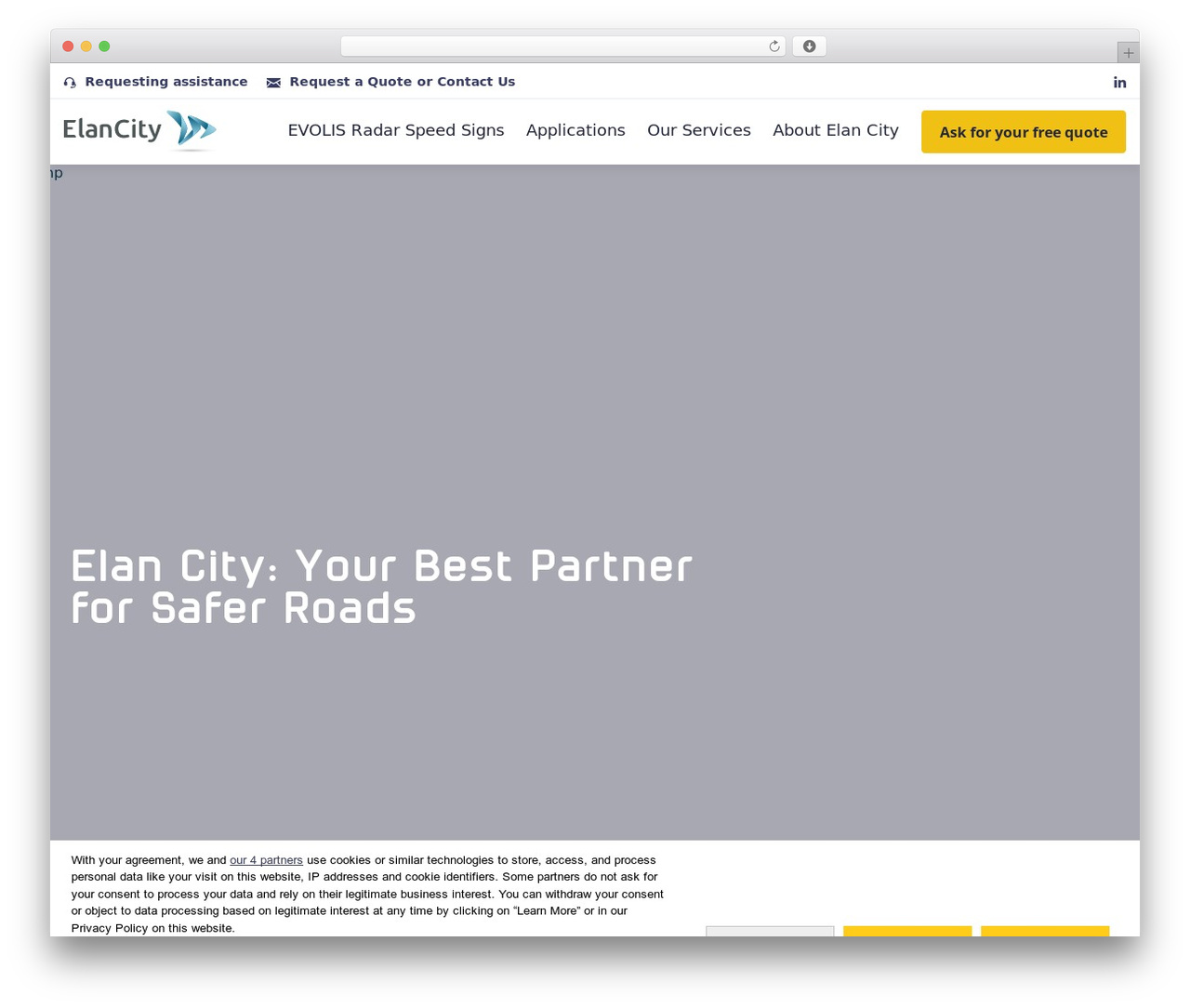This screenshot has height=1008, width=1190.
Task: Click the Ask for your free quote button
Action: (x=1024, y=132)
